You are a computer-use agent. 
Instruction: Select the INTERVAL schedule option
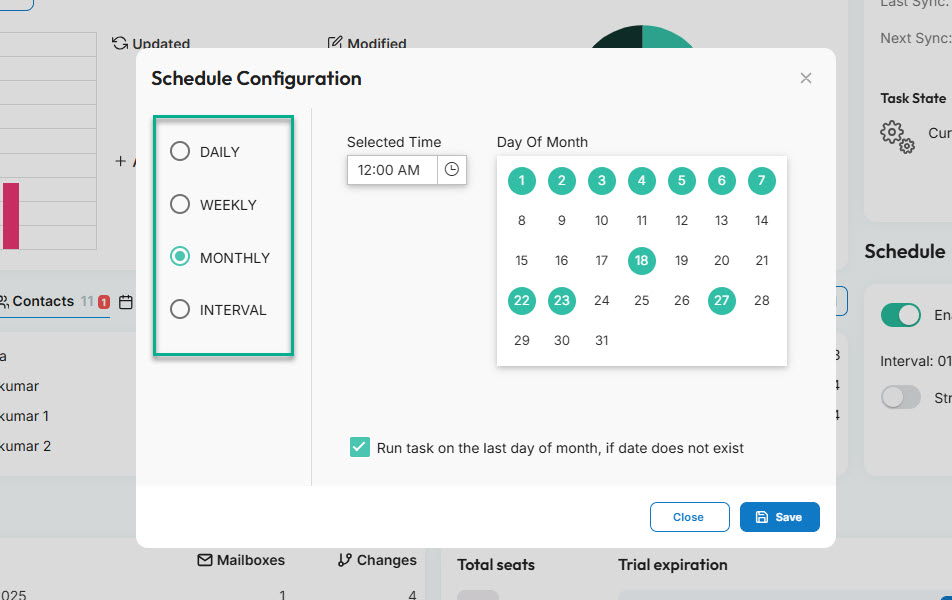click(180, 310)
